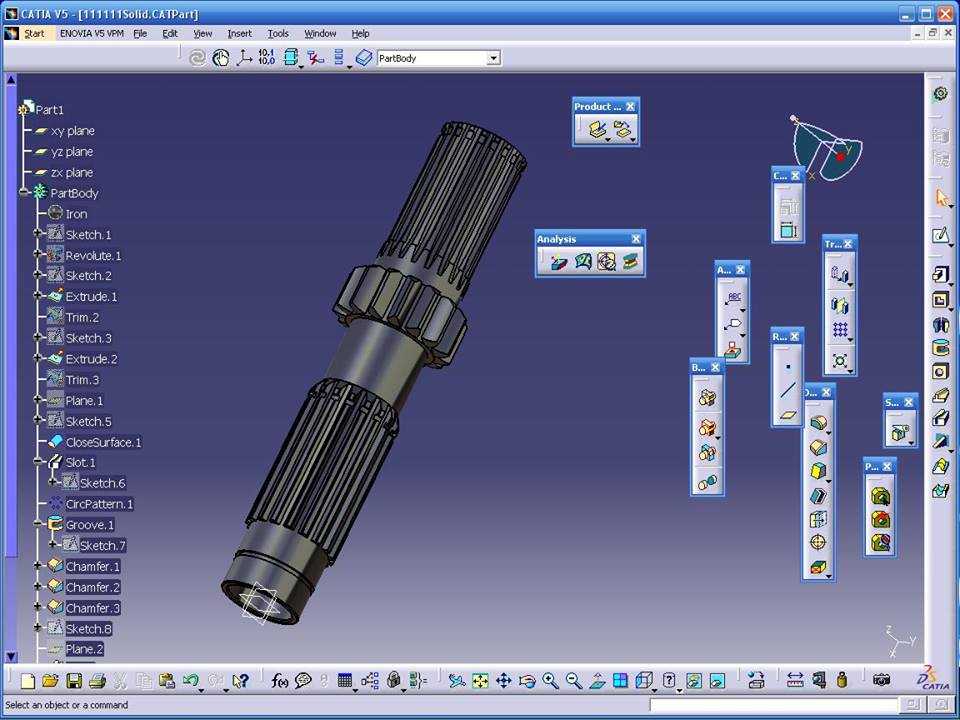Viewport: 960px width, 720px height.
Task: Open the Start menu
Action: pos(34,34)
